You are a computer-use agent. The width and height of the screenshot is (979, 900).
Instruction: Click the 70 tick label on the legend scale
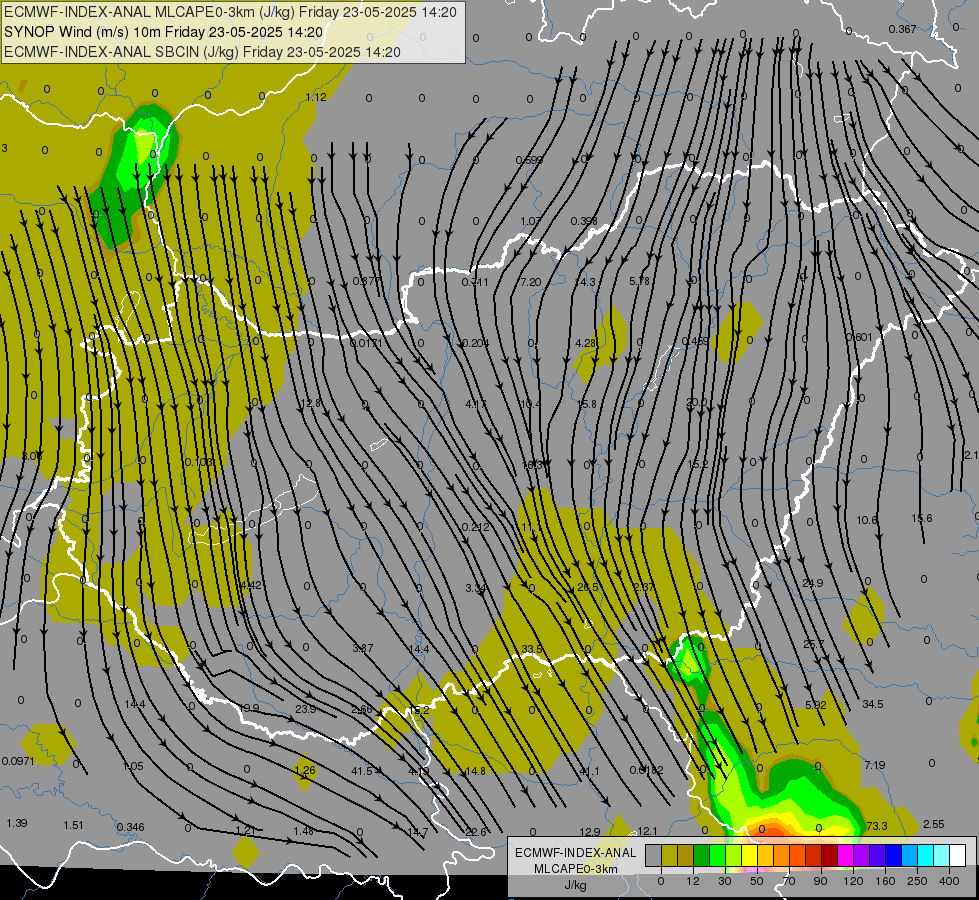click(x=789, y=881)
